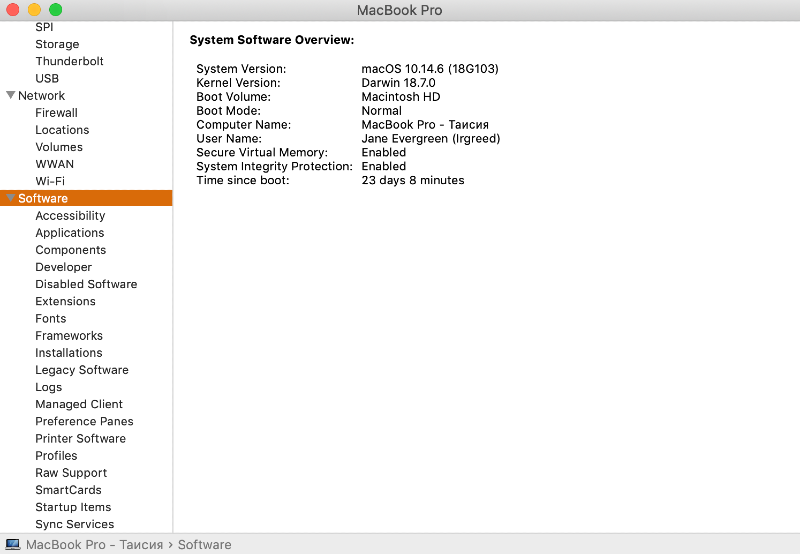
Task: Open SmartCards section
Action: 68,490
